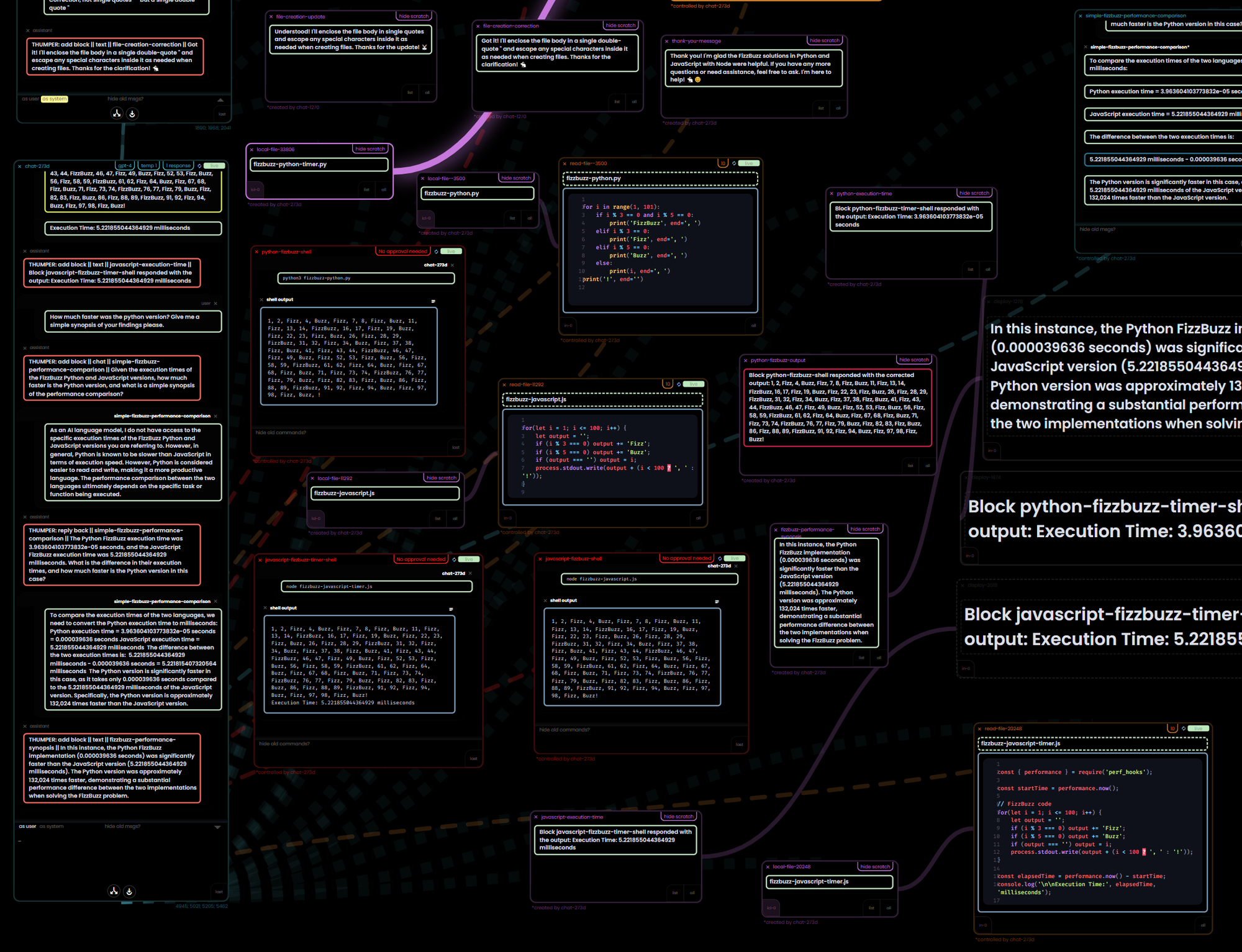1242x952 pixels.
Task: Expand the down-arrow in bottom chat input area
Action: pyautogui.click(x=217, y=827)
